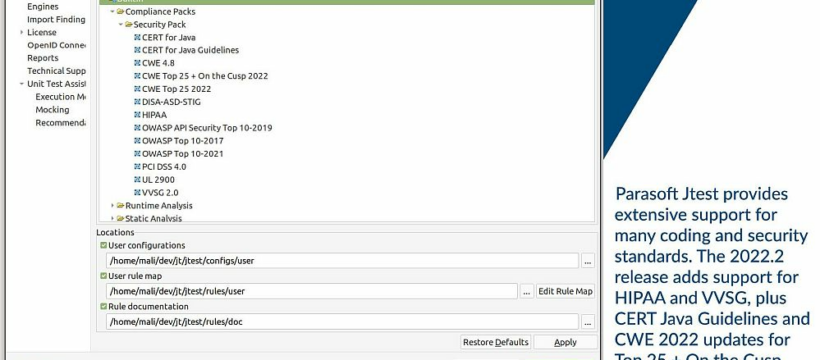Toggle the Rule documentation checkbox
Image resolution: width=820 pixels, height=360 pixels.
[x=103, y=307]
